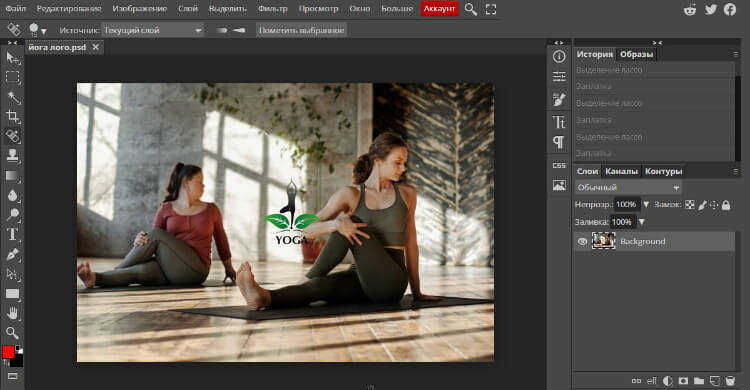The image size is (750, 390).
Task: Open the CSS panel icon
Action: click(x=559, y=165)
